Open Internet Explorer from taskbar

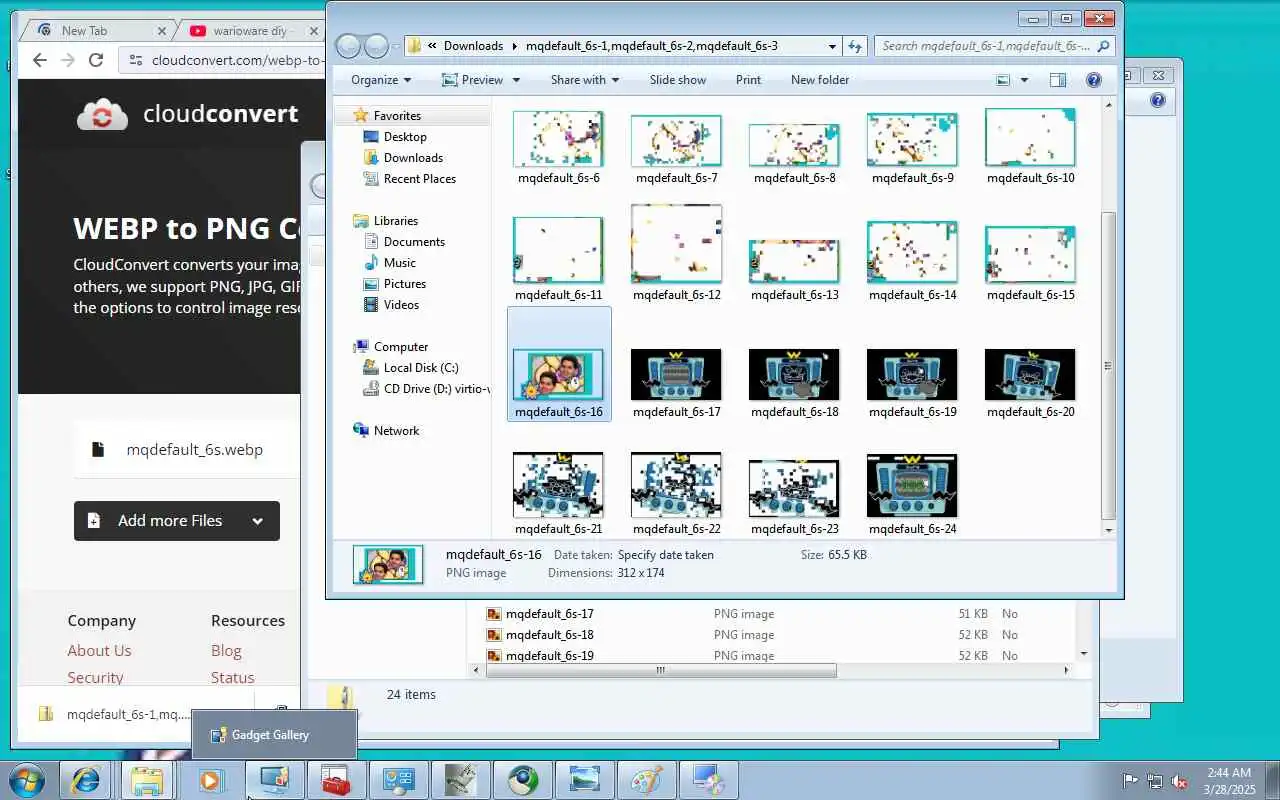(x=85, y=780)
